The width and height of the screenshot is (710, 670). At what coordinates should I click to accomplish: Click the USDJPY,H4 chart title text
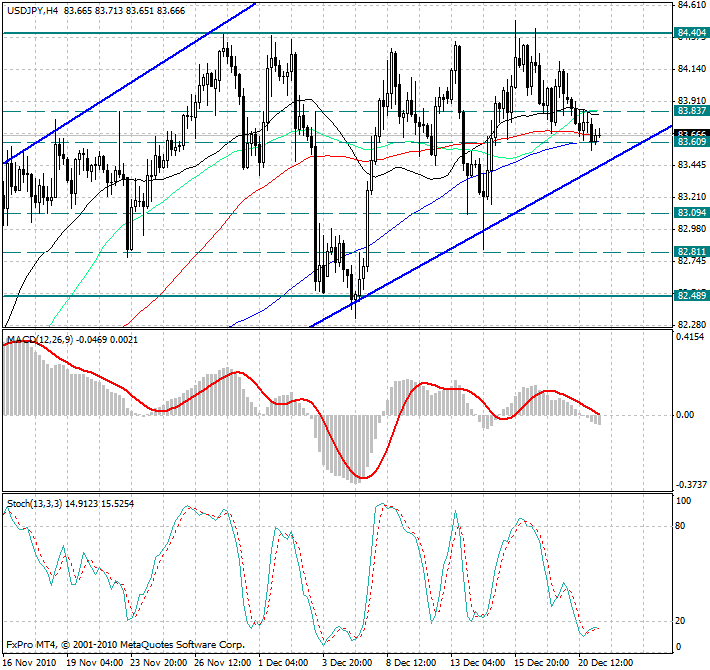(x=33, y=10)
